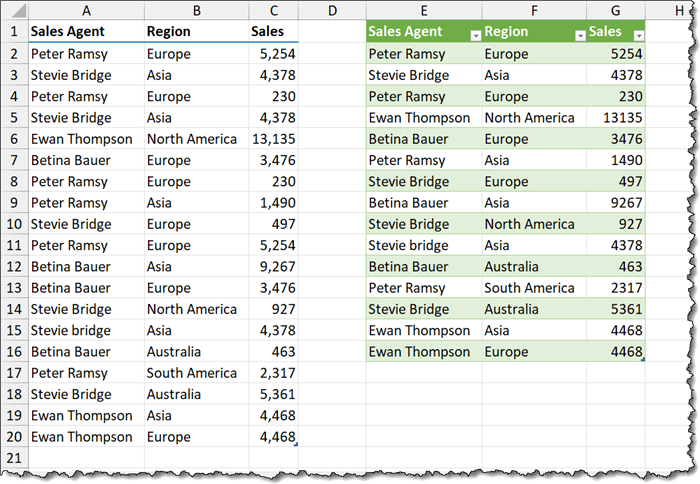
Task: Click South America cell in column B
Action: coord(196,373)
